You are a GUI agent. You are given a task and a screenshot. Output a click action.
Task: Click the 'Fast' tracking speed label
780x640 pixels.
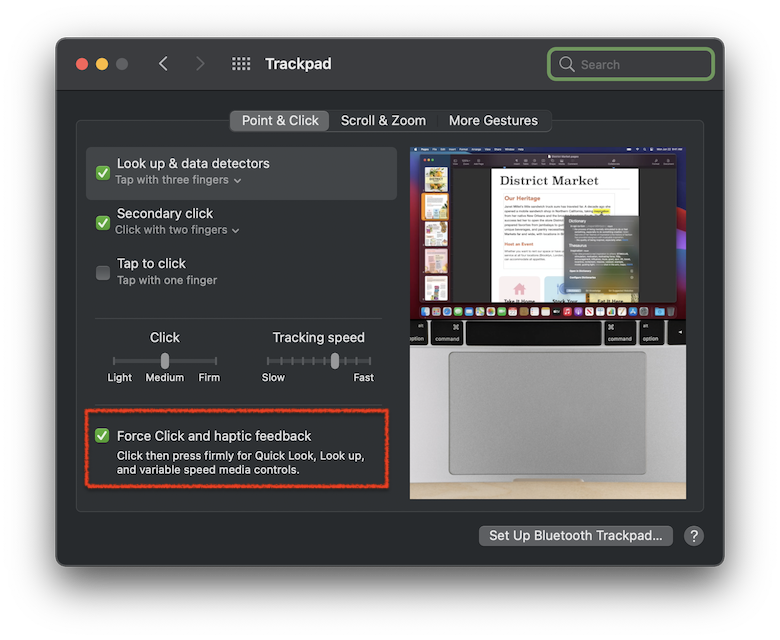[363, 377]
